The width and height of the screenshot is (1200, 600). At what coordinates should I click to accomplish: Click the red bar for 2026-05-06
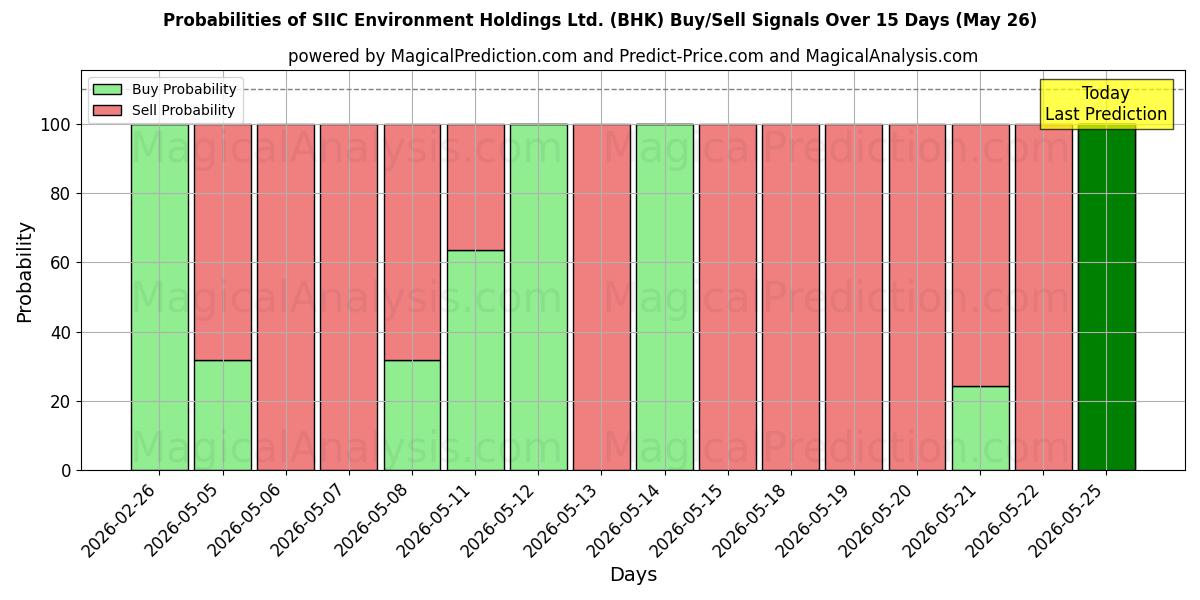[286, 297]
